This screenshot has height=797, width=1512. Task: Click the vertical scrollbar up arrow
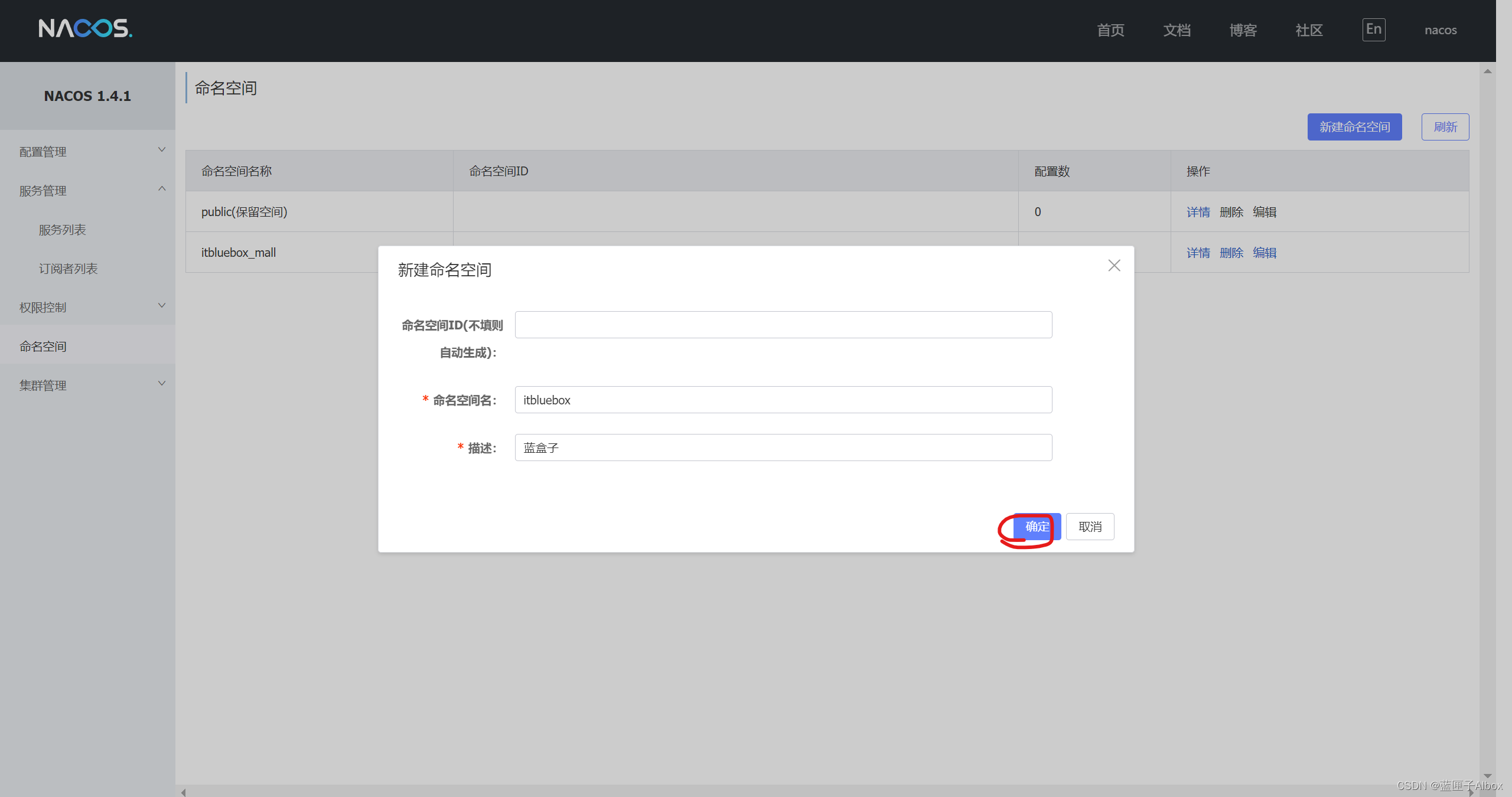pos(1487,71)
